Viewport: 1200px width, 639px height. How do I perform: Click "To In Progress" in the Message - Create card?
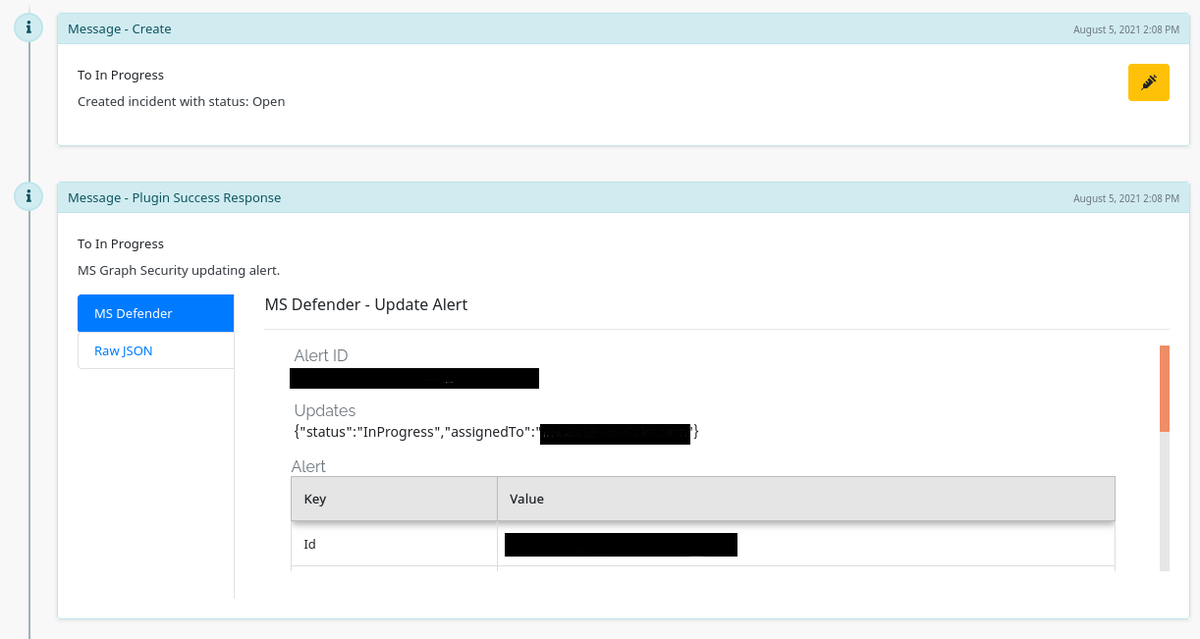click(121, 75)
